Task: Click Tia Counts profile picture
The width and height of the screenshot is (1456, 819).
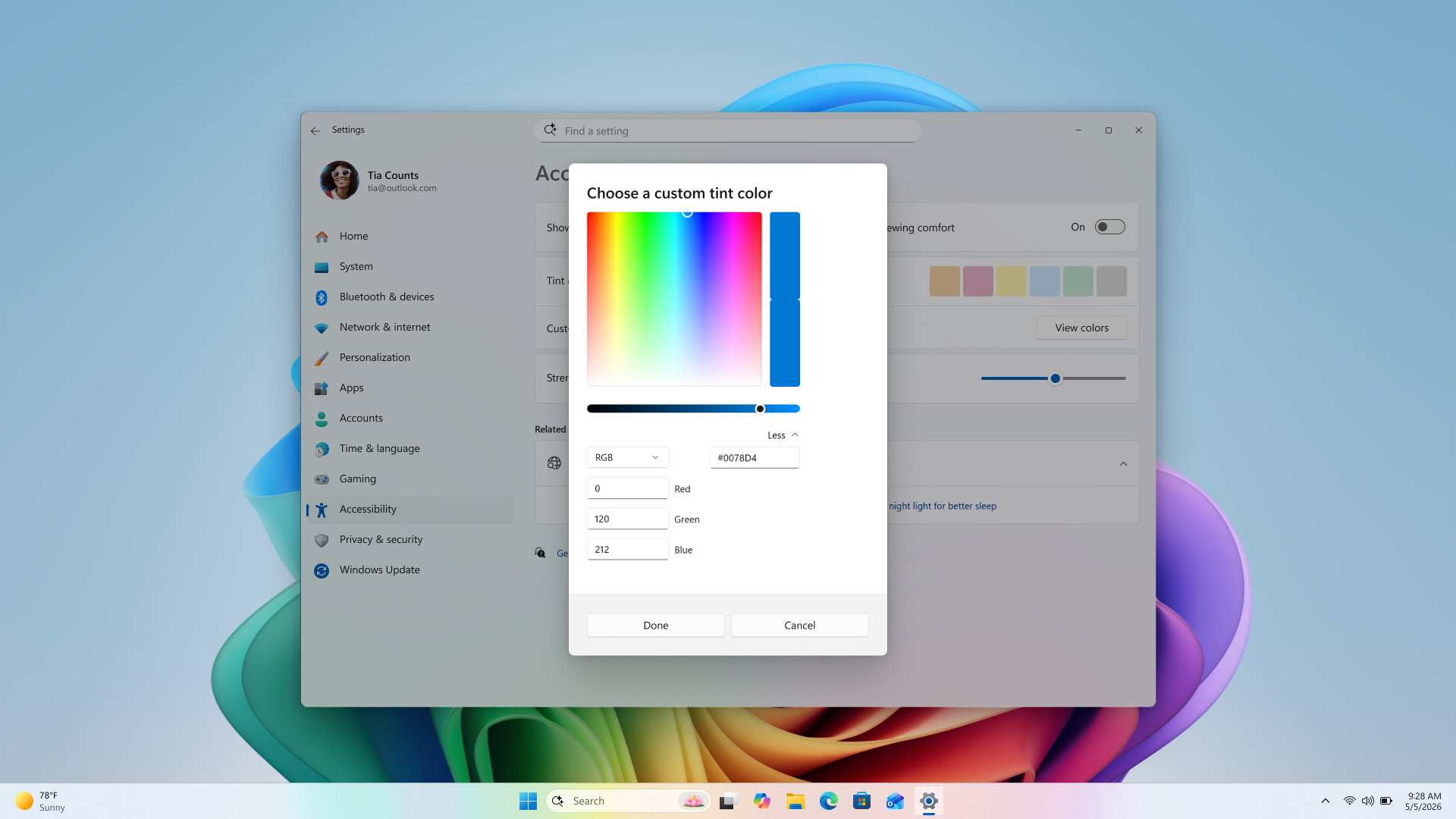Action: tap(339, 180)
